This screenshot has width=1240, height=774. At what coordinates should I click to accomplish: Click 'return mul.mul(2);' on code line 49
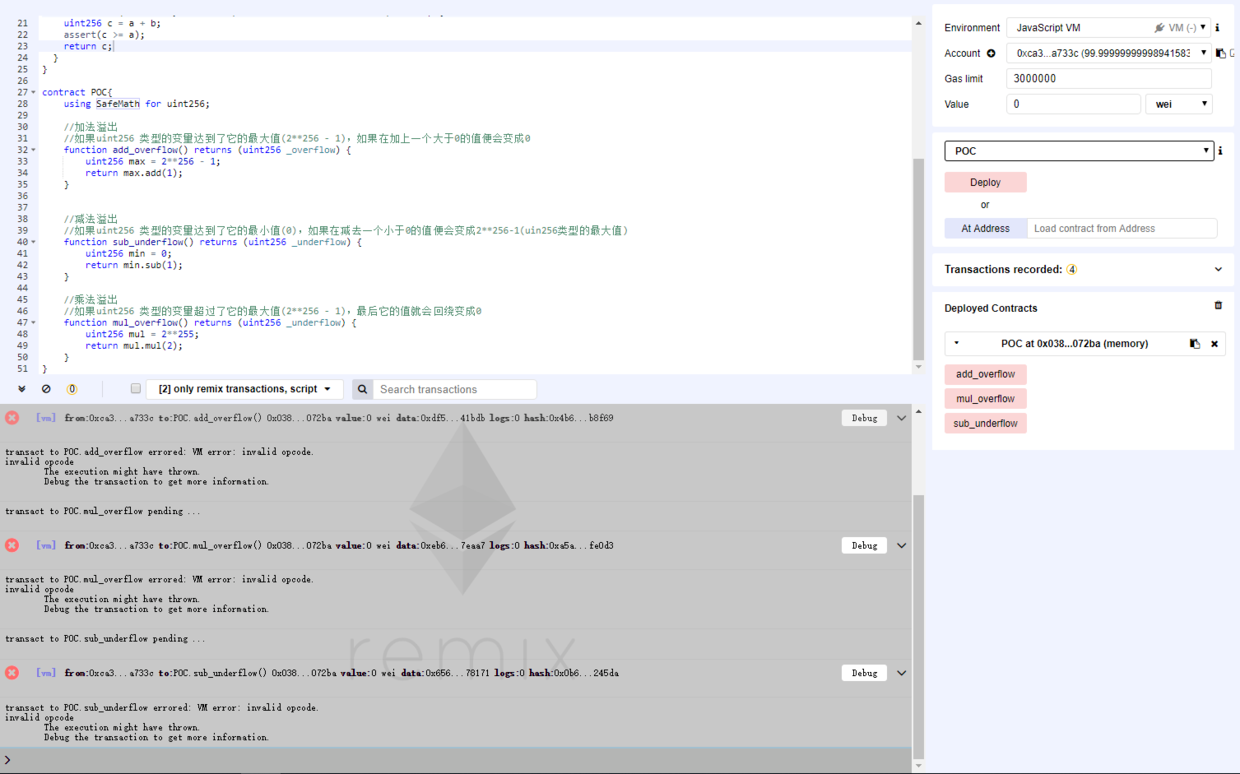[134, 346]
